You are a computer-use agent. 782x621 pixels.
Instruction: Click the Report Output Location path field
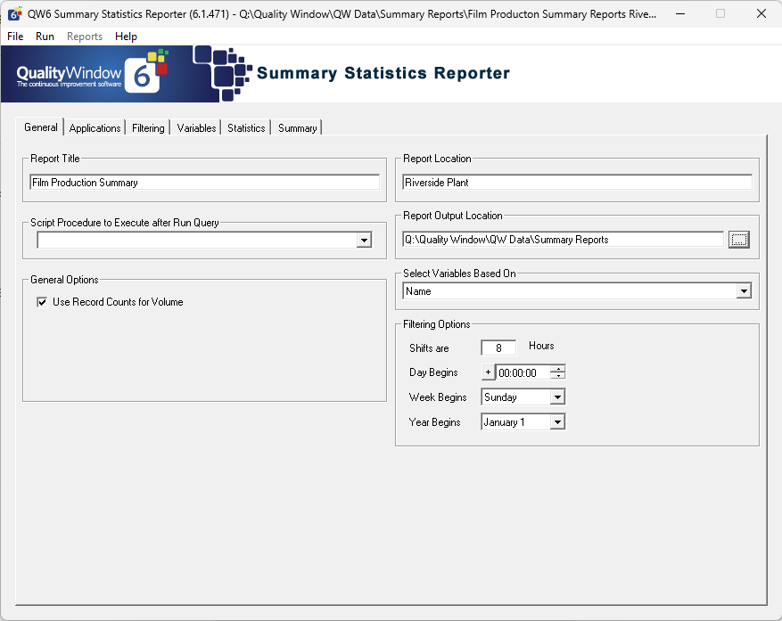[563, 239]
